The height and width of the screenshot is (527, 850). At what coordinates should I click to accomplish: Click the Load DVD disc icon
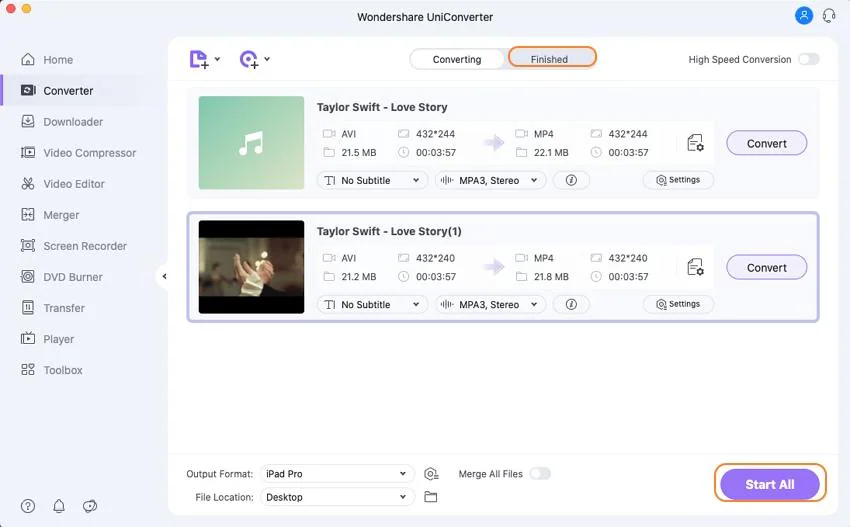(249, 59)
